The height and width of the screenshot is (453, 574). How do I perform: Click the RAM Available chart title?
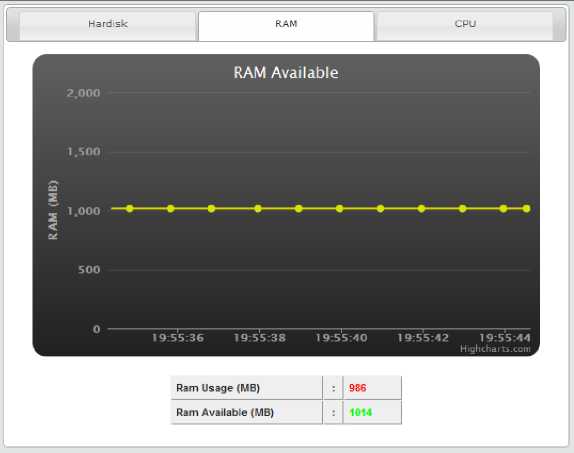286,73
